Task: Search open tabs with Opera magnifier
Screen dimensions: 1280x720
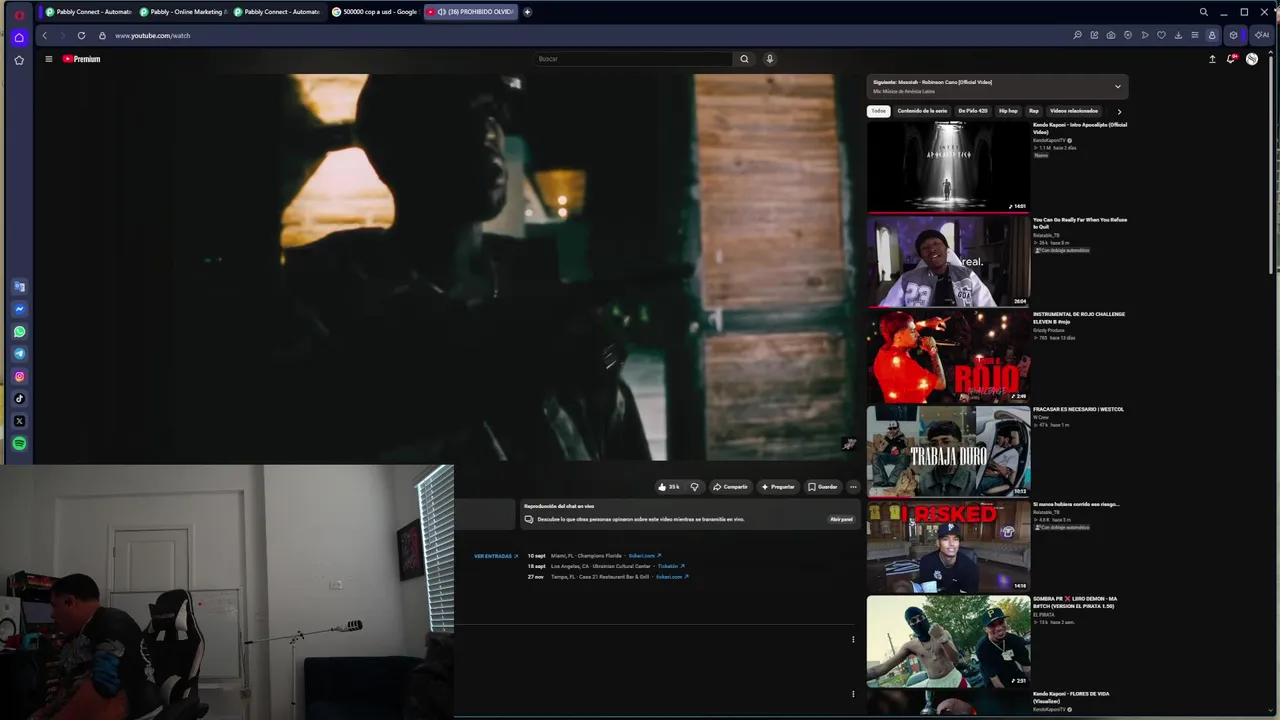Action: 1203,12
